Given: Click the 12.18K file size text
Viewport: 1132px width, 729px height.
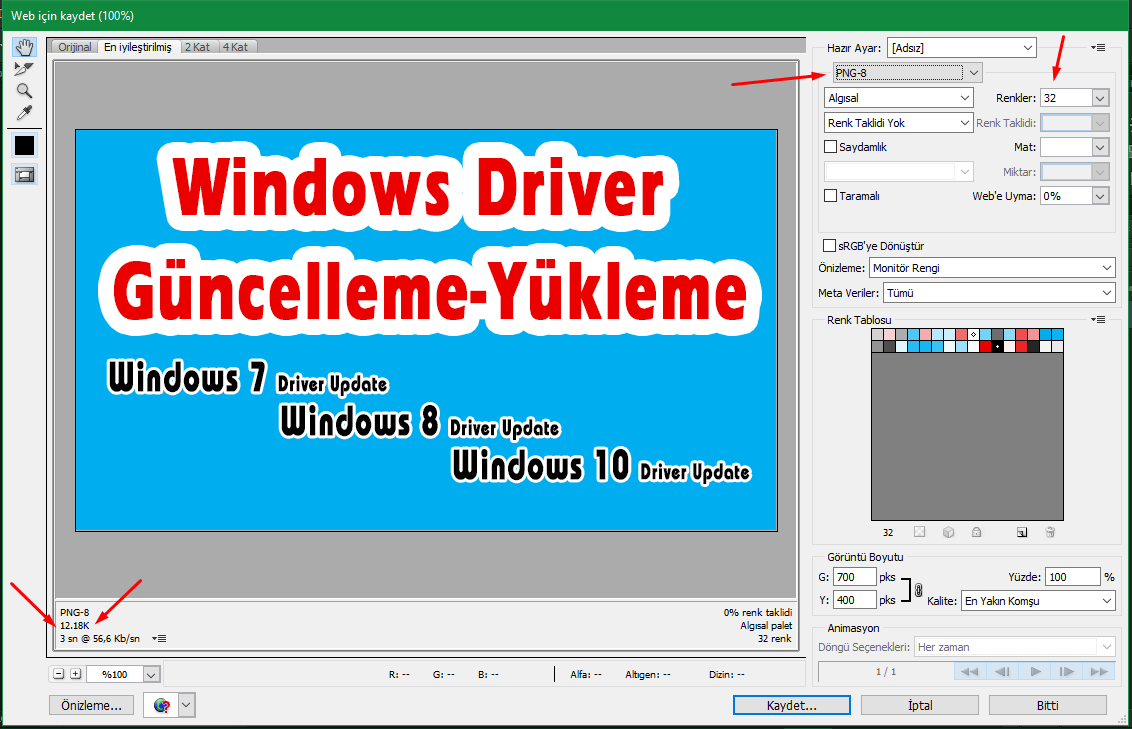Looking at the screenshot, I should click(75, 625).
